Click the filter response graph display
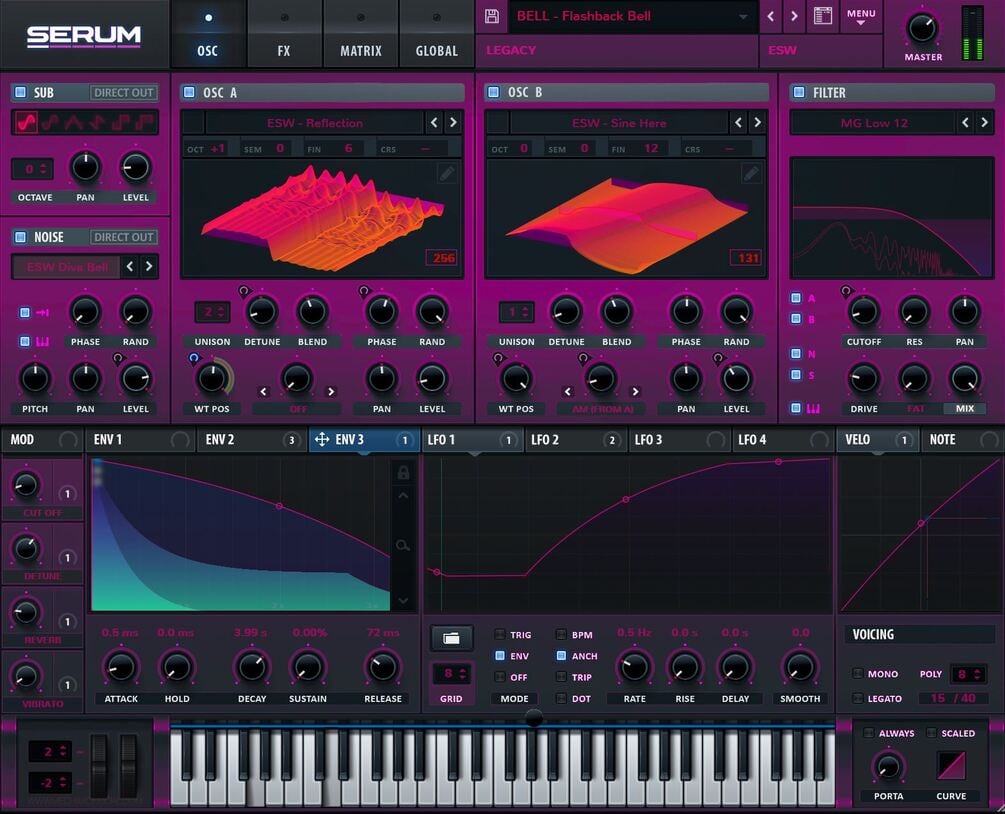 tap(892, 218)
